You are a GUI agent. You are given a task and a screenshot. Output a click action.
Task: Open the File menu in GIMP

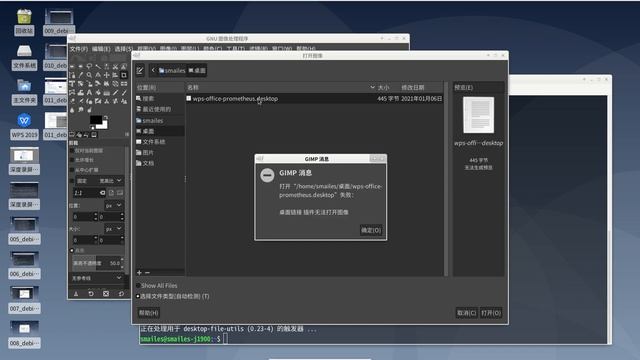pyautogui.click(x=78, y=49)
